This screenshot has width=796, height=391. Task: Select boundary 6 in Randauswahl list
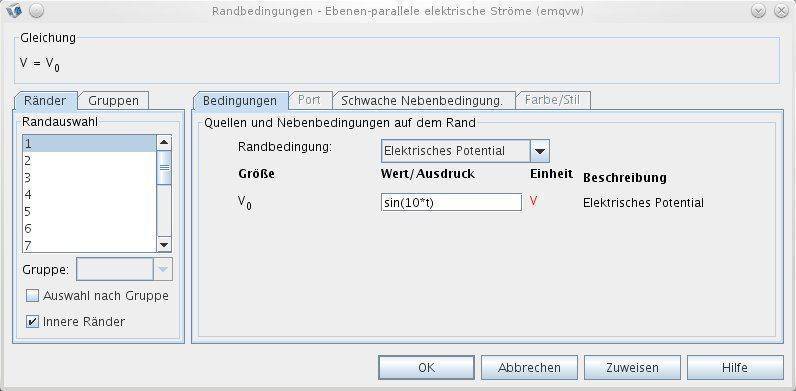click(x=89, y=229)
